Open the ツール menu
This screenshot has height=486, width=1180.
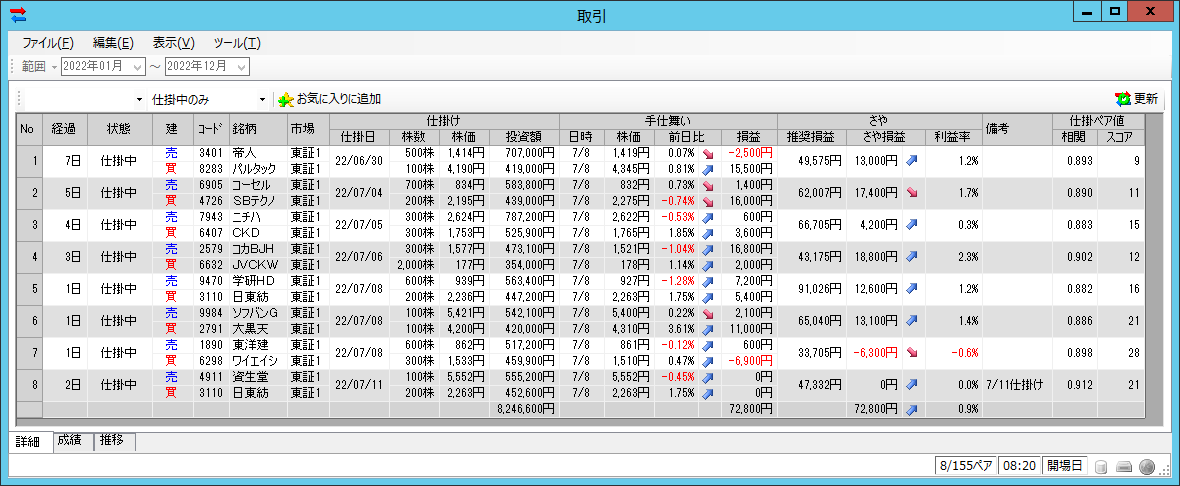(x=236, y=43)
